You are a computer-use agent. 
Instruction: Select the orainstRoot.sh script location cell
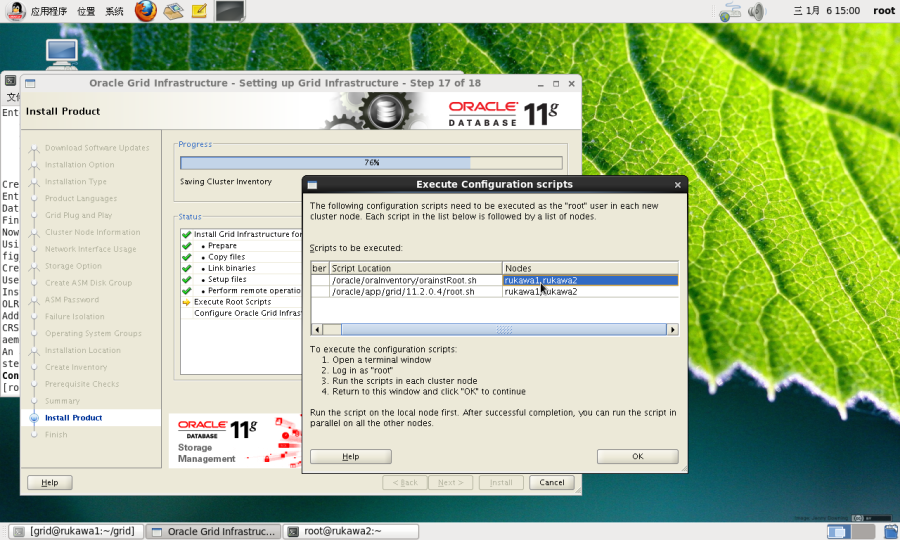pyautogui.click(x=416, y=280)
